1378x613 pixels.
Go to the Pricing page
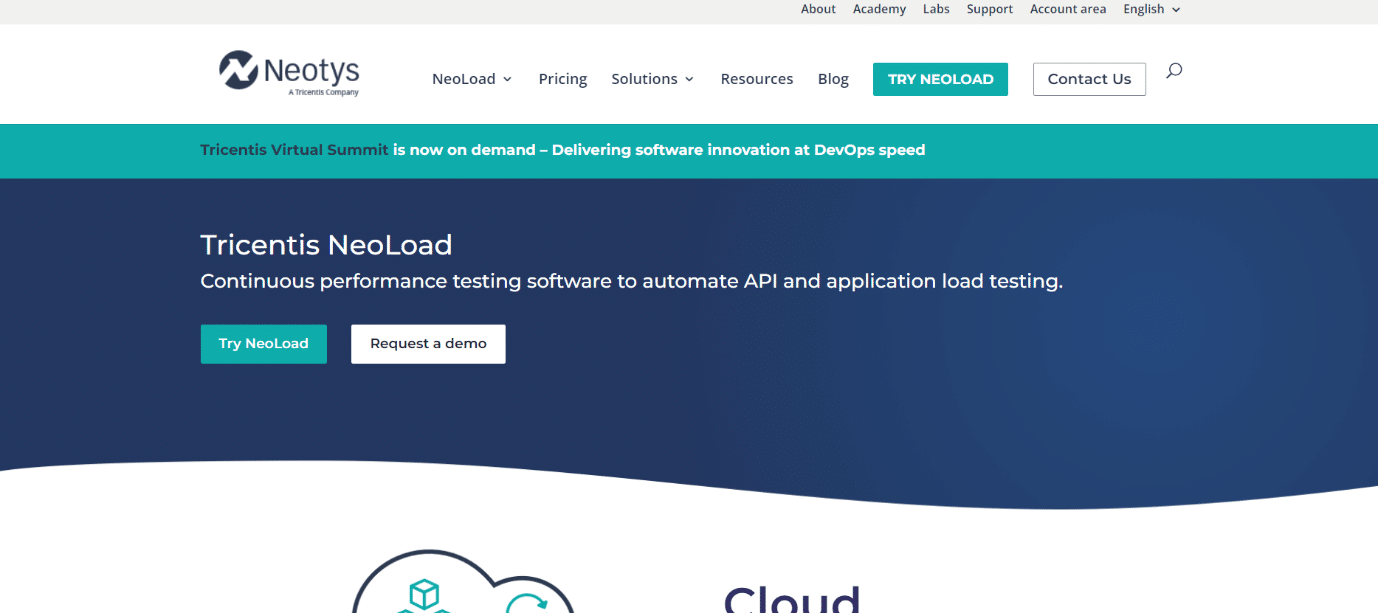pyautogui.click(x=563, y=79)
